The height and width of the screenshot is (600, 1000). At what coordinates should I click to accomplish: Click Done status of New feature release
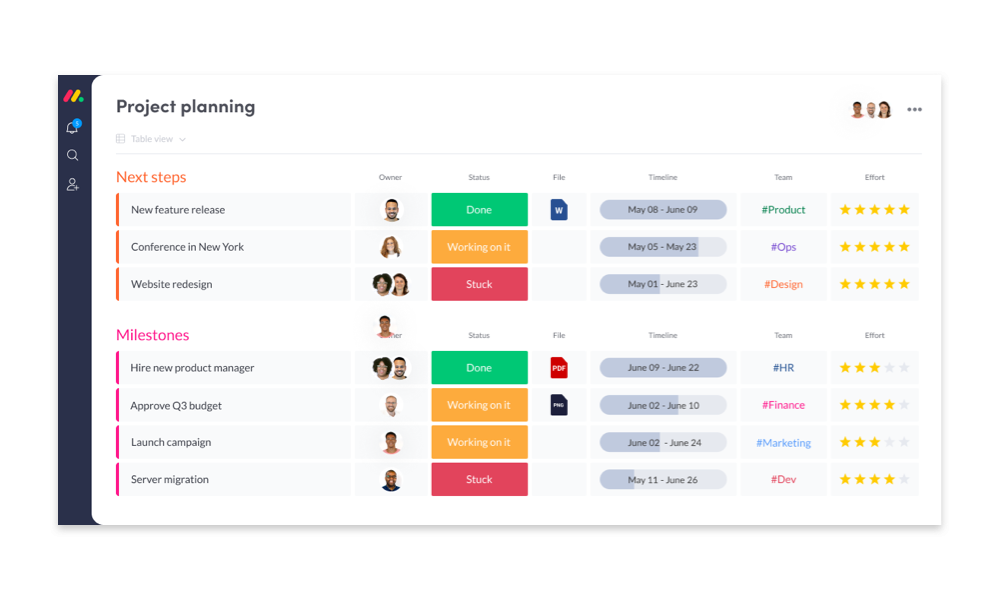click(x=480, y=210)
